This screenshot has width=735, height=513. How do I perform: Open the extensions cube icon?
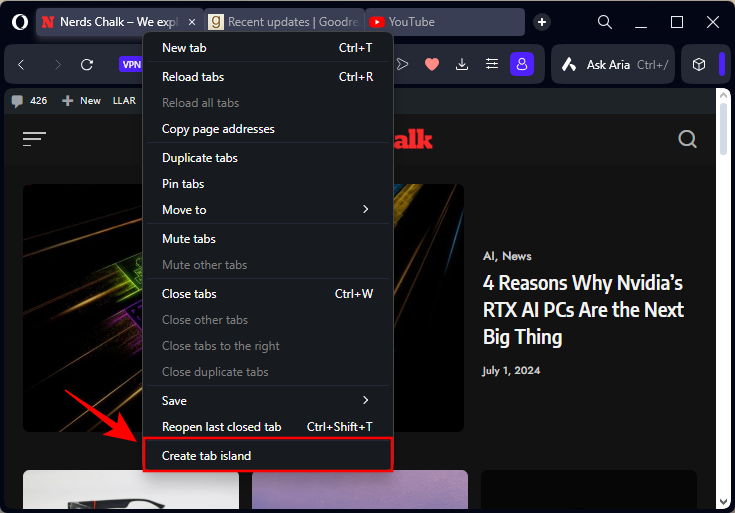699,64
